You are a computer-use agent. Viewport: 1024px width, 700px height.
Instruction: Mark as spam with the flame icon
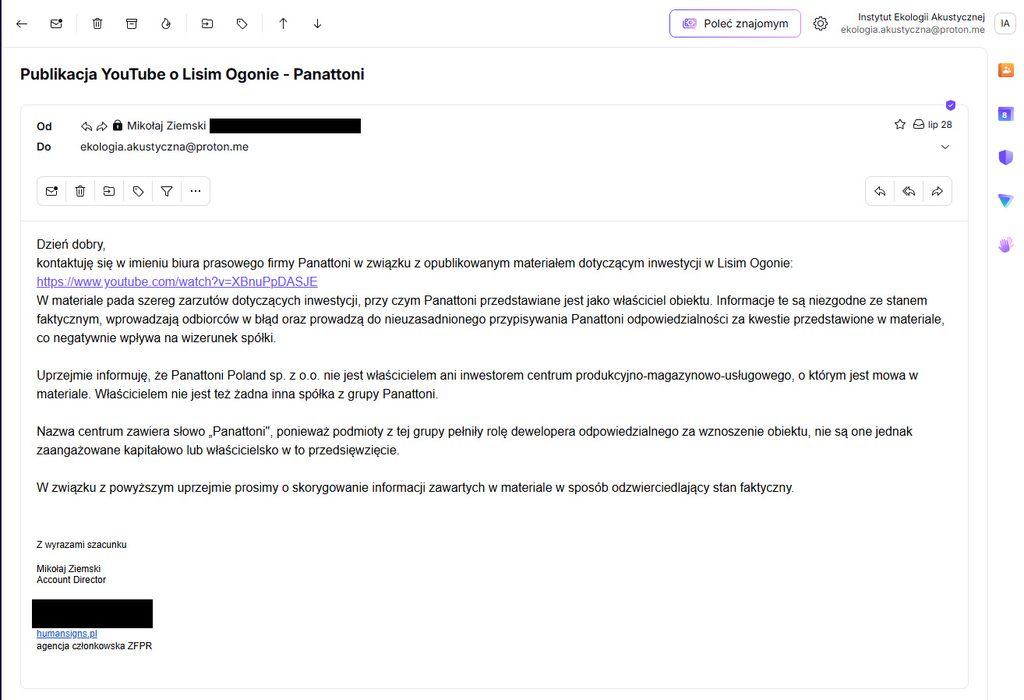pyautogui.click(x=166, y=24)
